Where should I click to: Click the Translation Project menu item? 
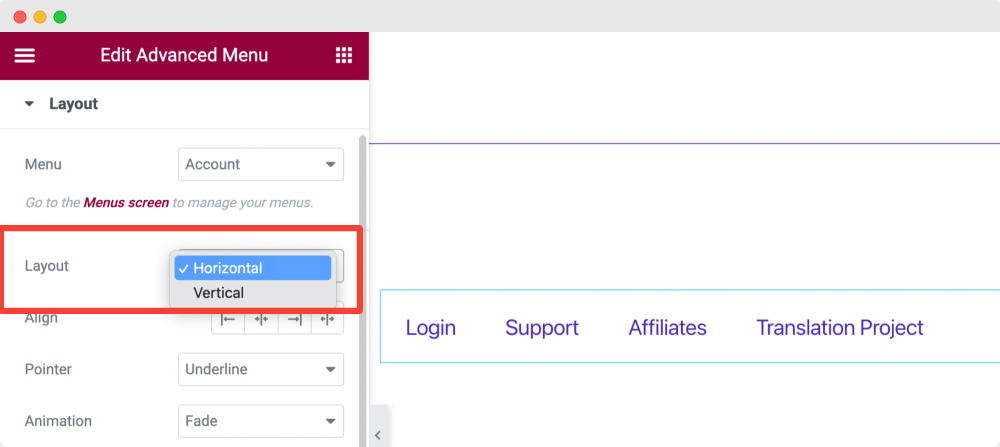point(840,328)
